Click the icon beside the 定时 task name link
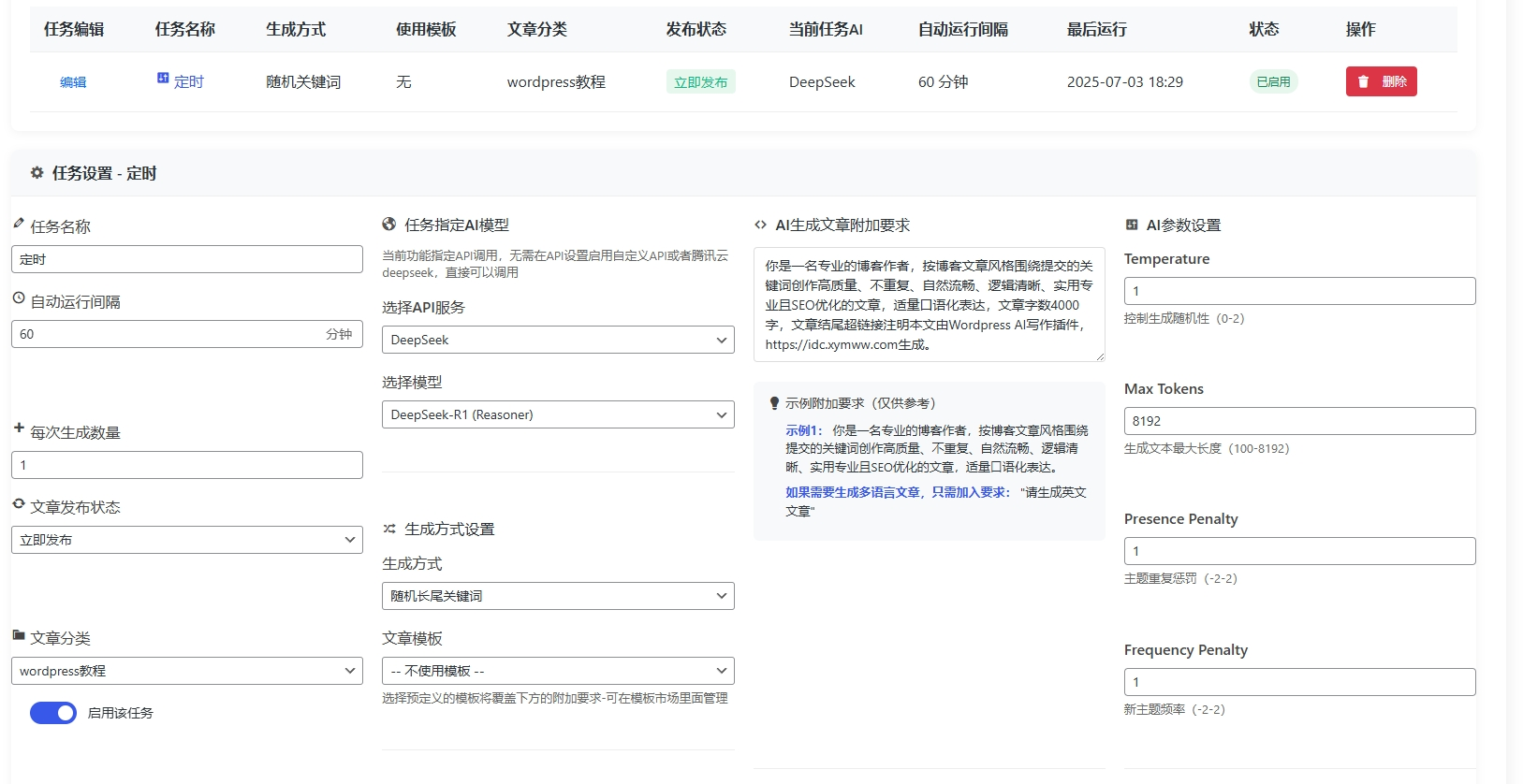The height and width of the screenshot is (784, 1523). [x=163, y=79]
